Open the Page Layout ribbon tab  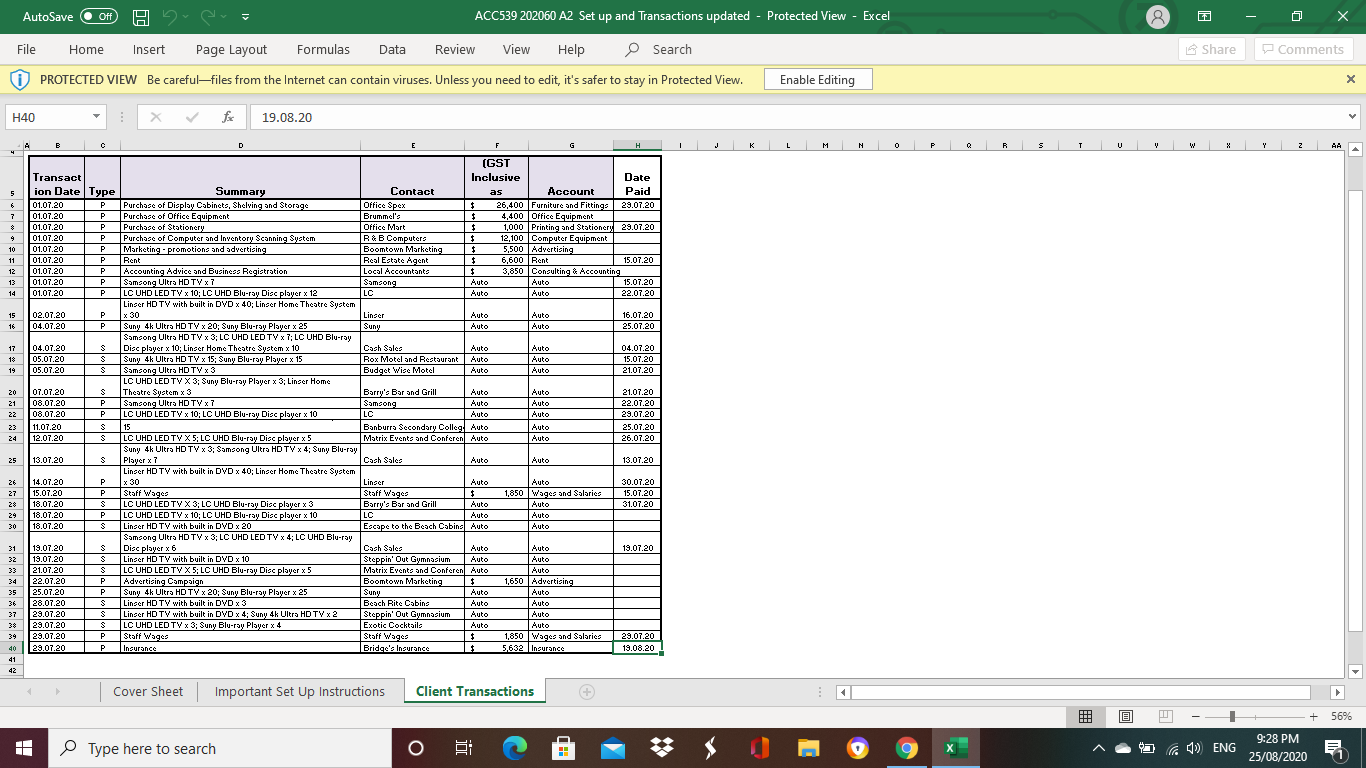coord(231,49)
